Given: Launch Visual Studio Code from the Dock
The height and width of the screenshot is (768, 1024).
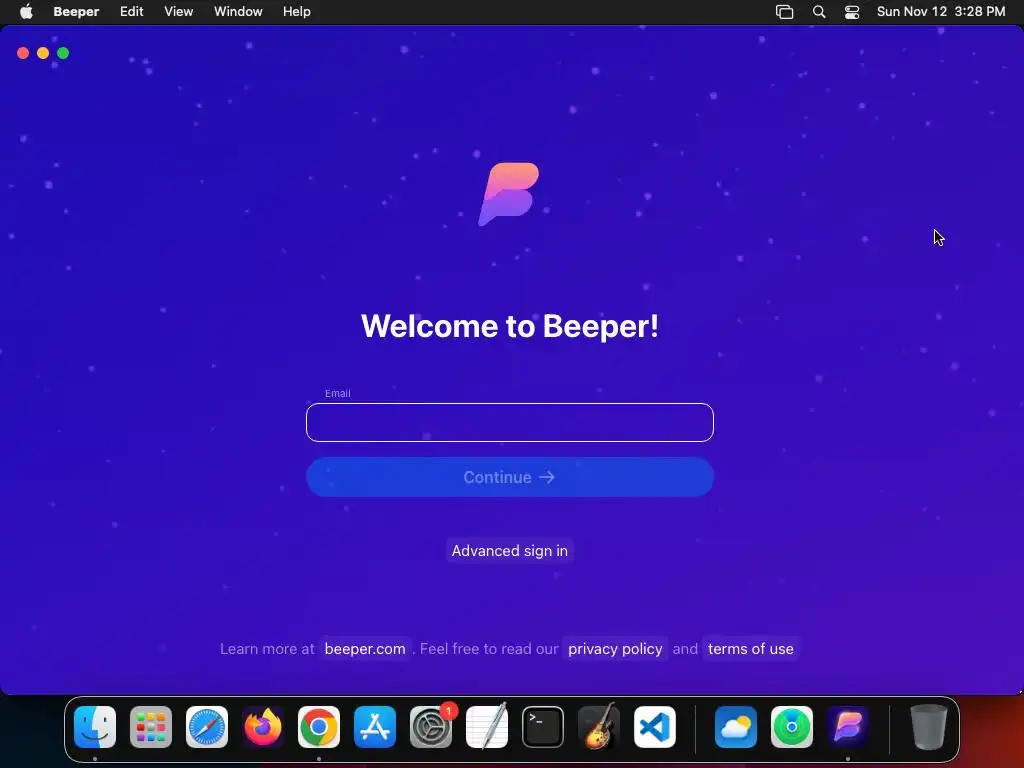Looking at the screenshot, I should point(655,727).
